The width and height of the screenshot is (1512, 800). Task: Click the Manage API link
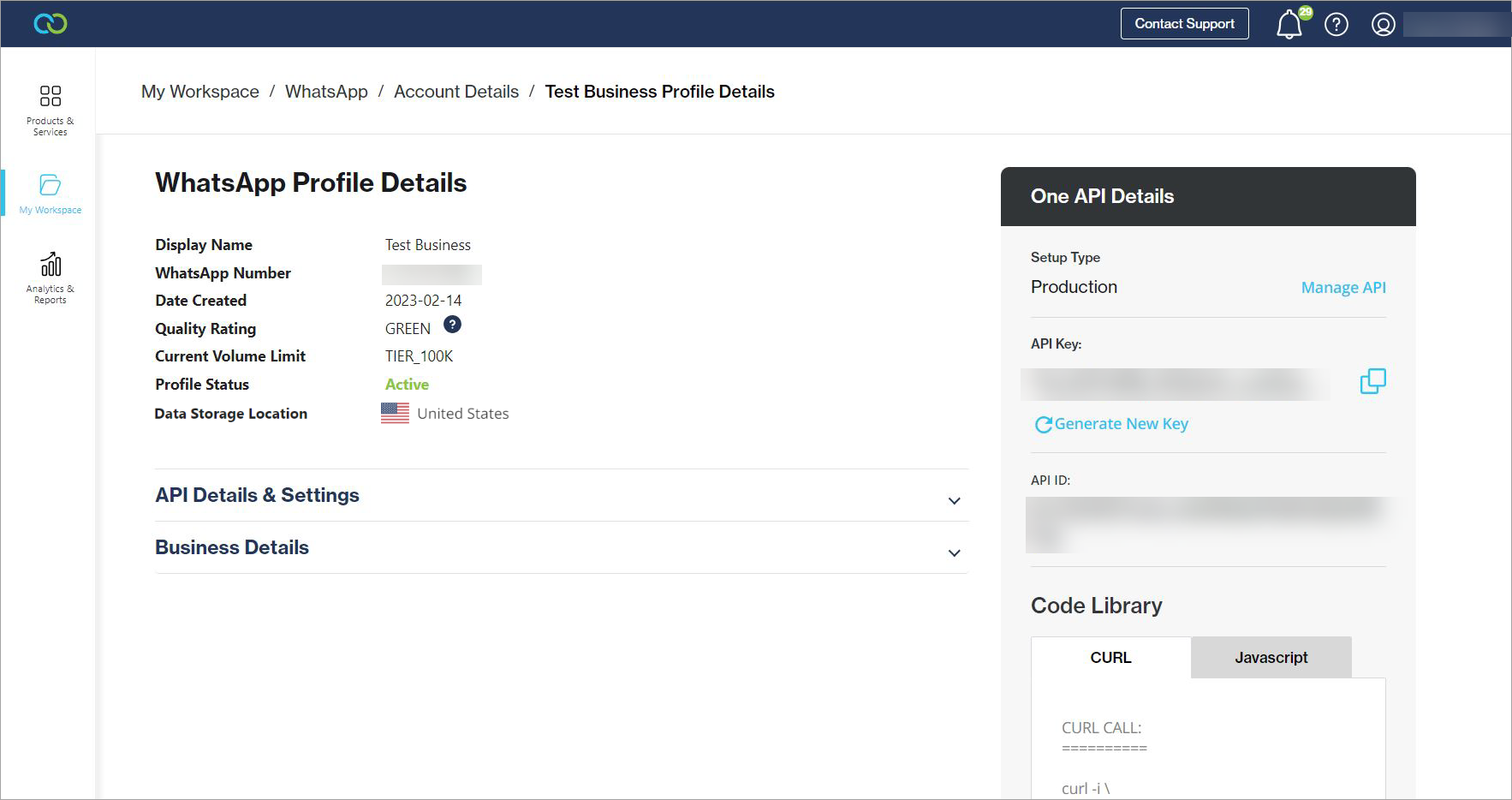pos(1342,288)
